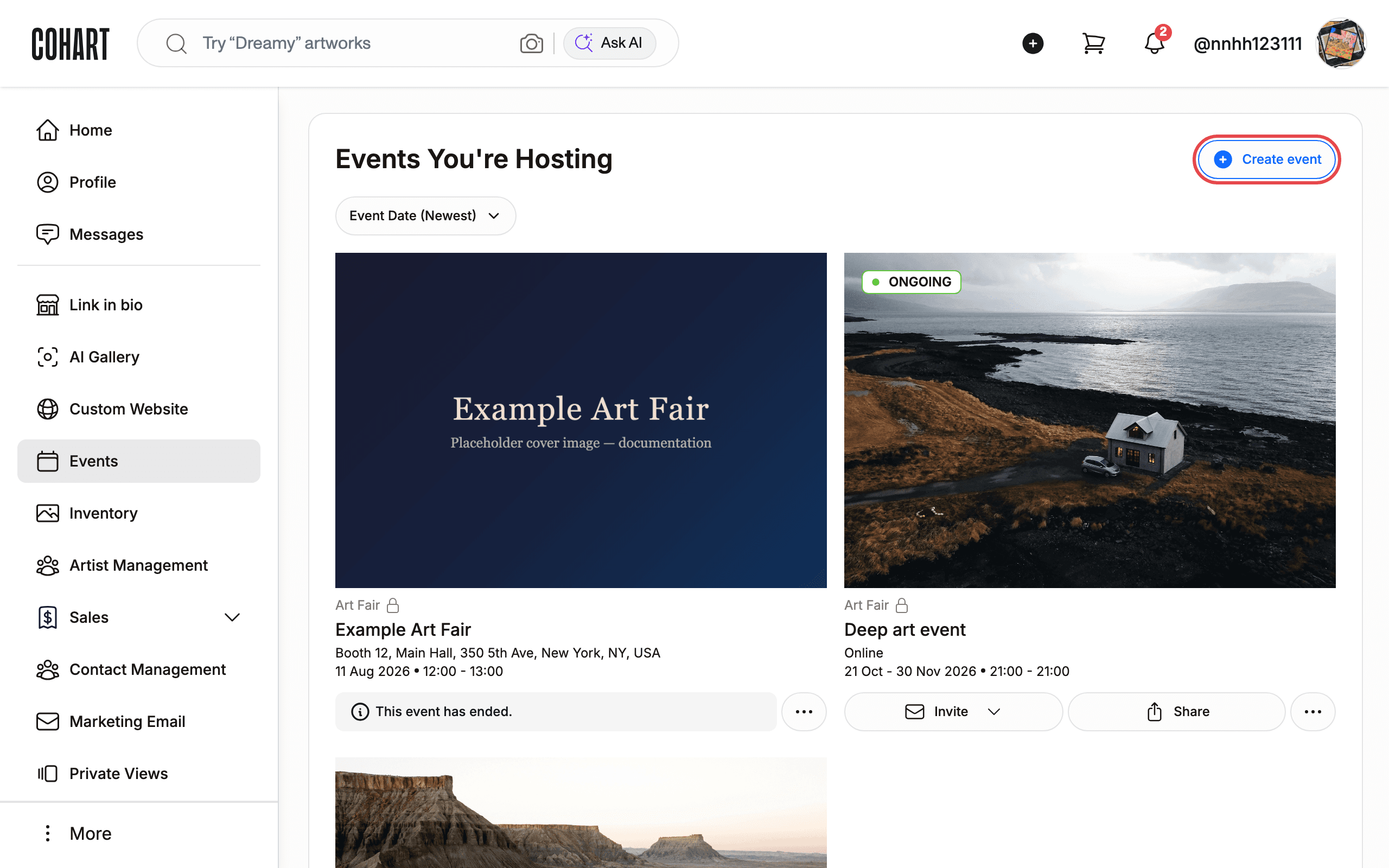The width and height of the screenshot is (1389, 868).
Task: Click the @nnhh123111 username
Action: tap(1247, 43)
